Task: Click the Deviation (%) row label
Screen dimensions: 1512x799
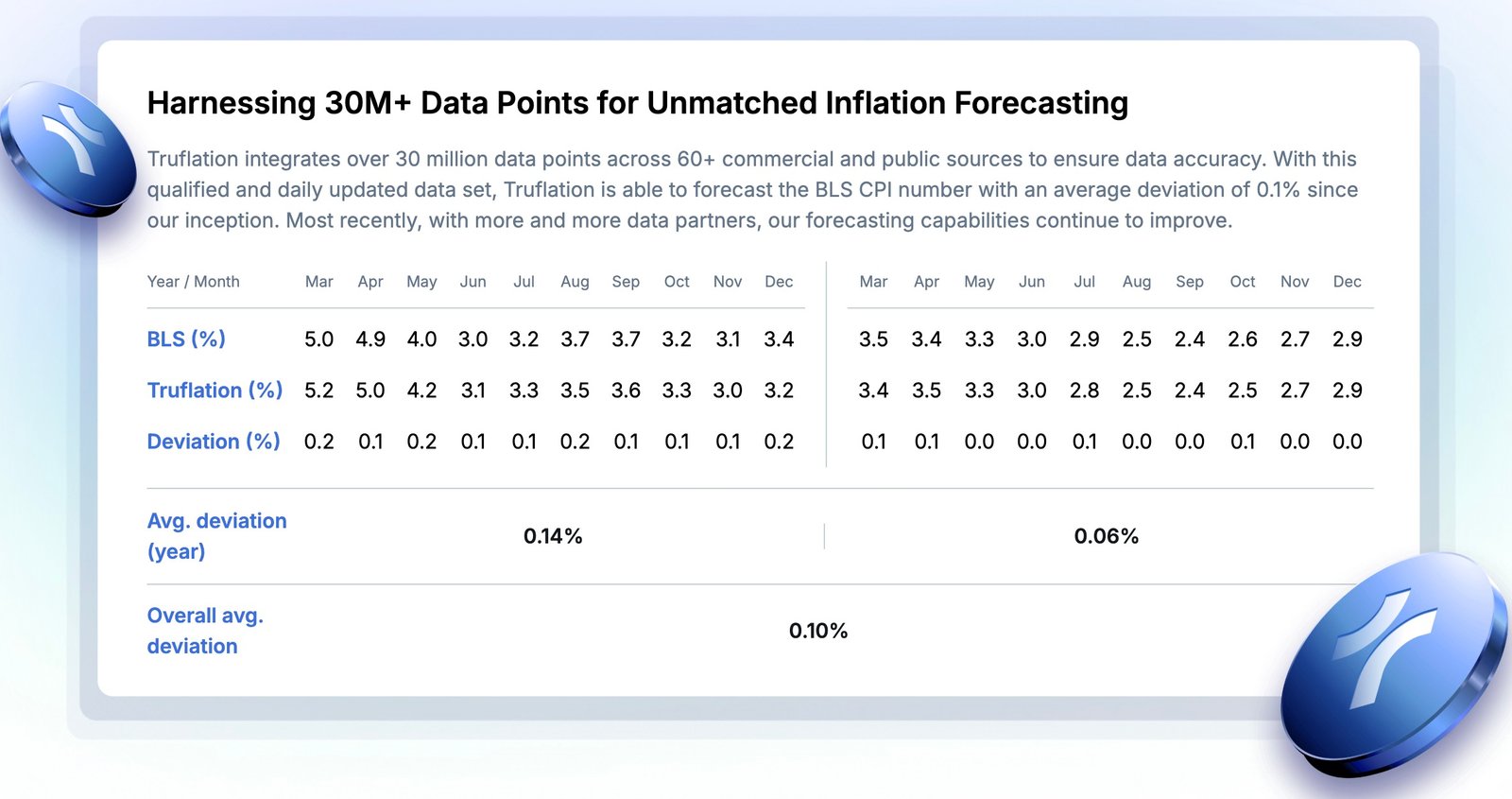Action: (214, 441)
